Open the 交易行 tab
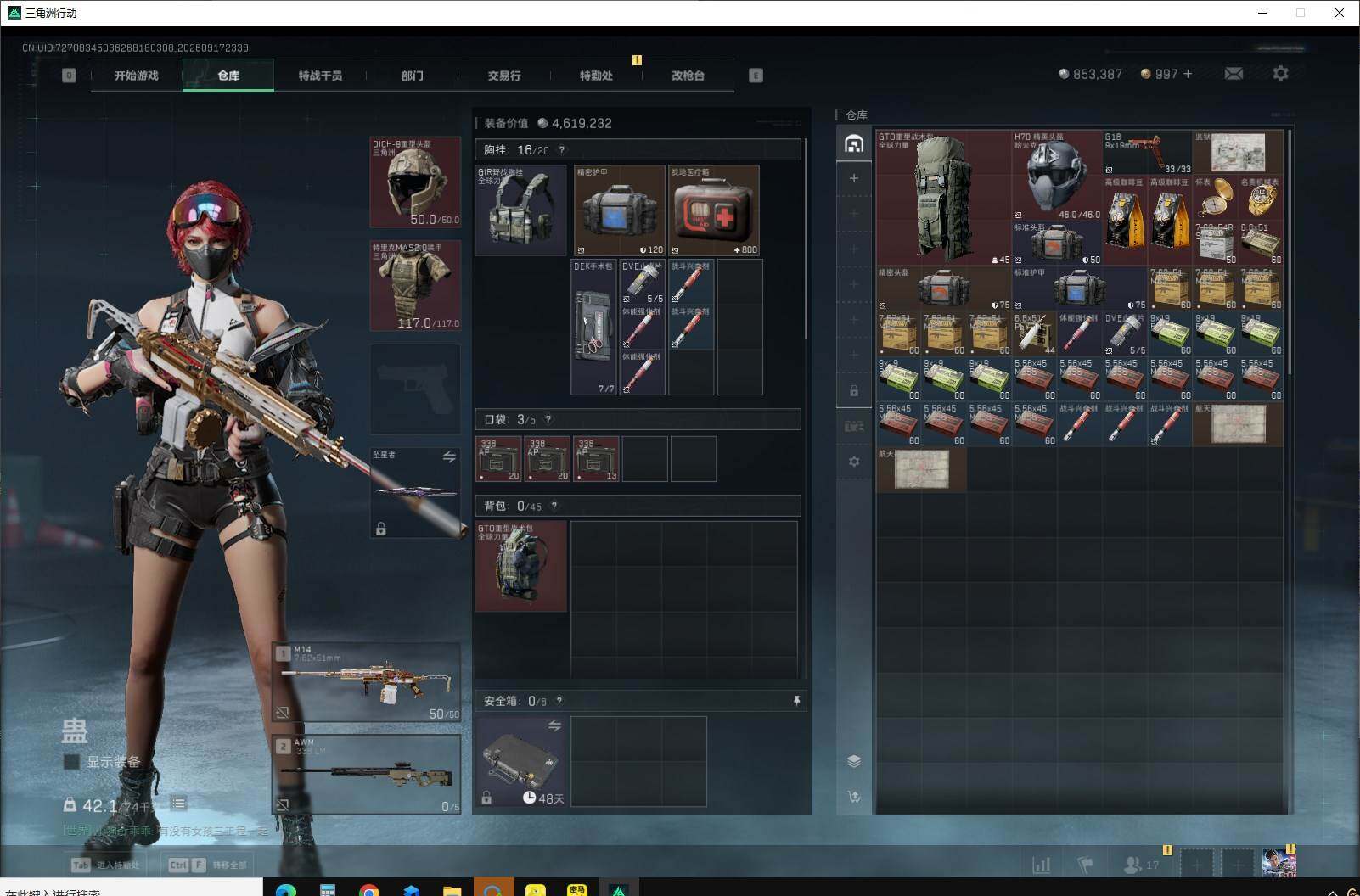The width and height of the screenshot is (1360, 896). pyautogui.click(x=504, y=76)
